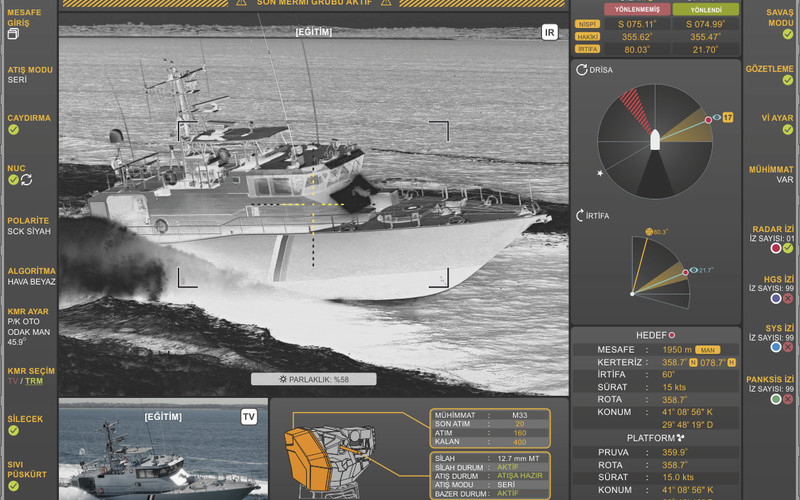Image resolution: width=800 pixels, height=500 pixels.
Task: Enable the RADAR İZİ green check
Action: [x=788, y=248]
